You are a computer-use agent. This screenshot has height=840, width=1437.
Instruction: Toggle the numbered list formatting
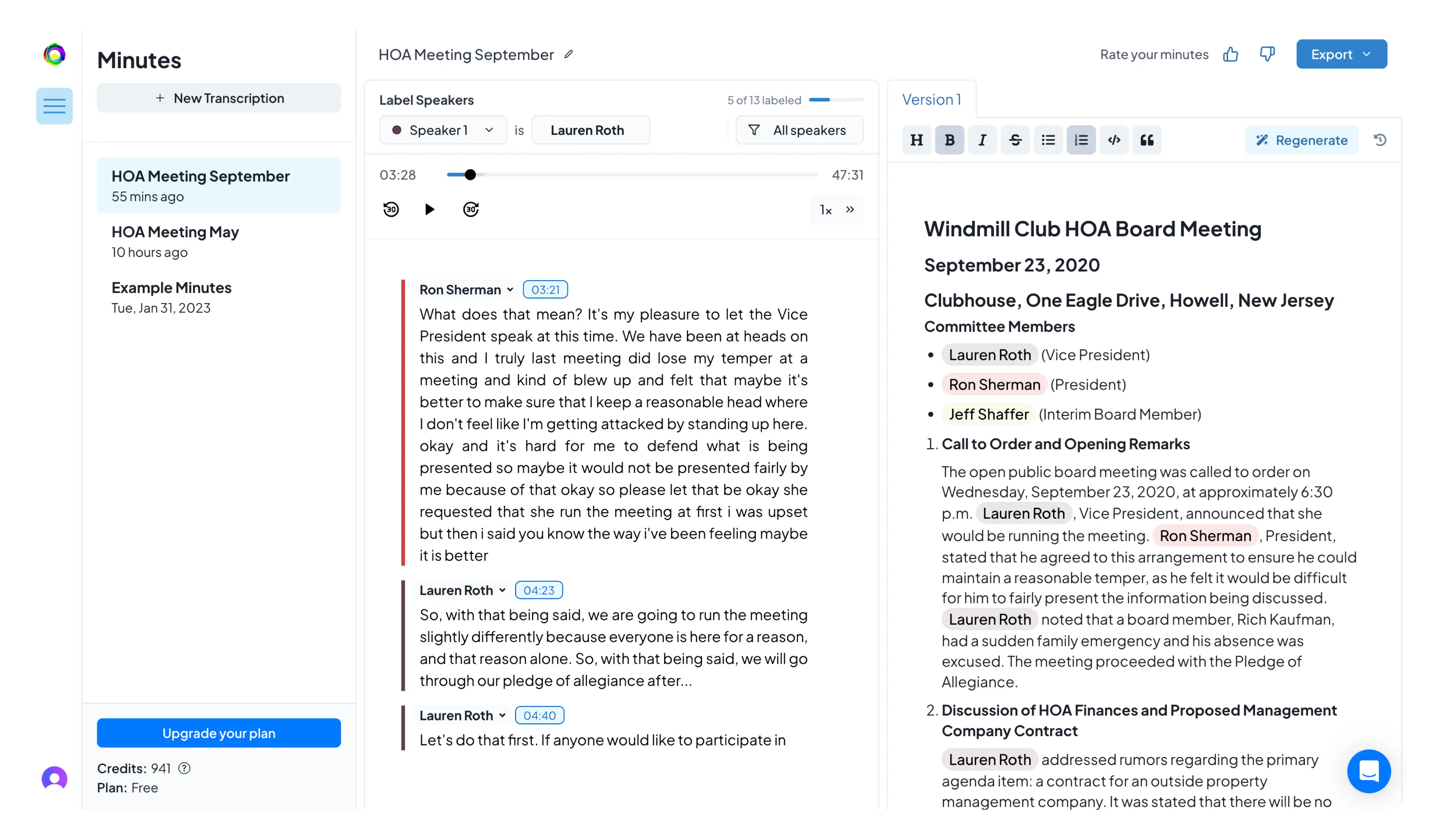[x=1081, y=140]
